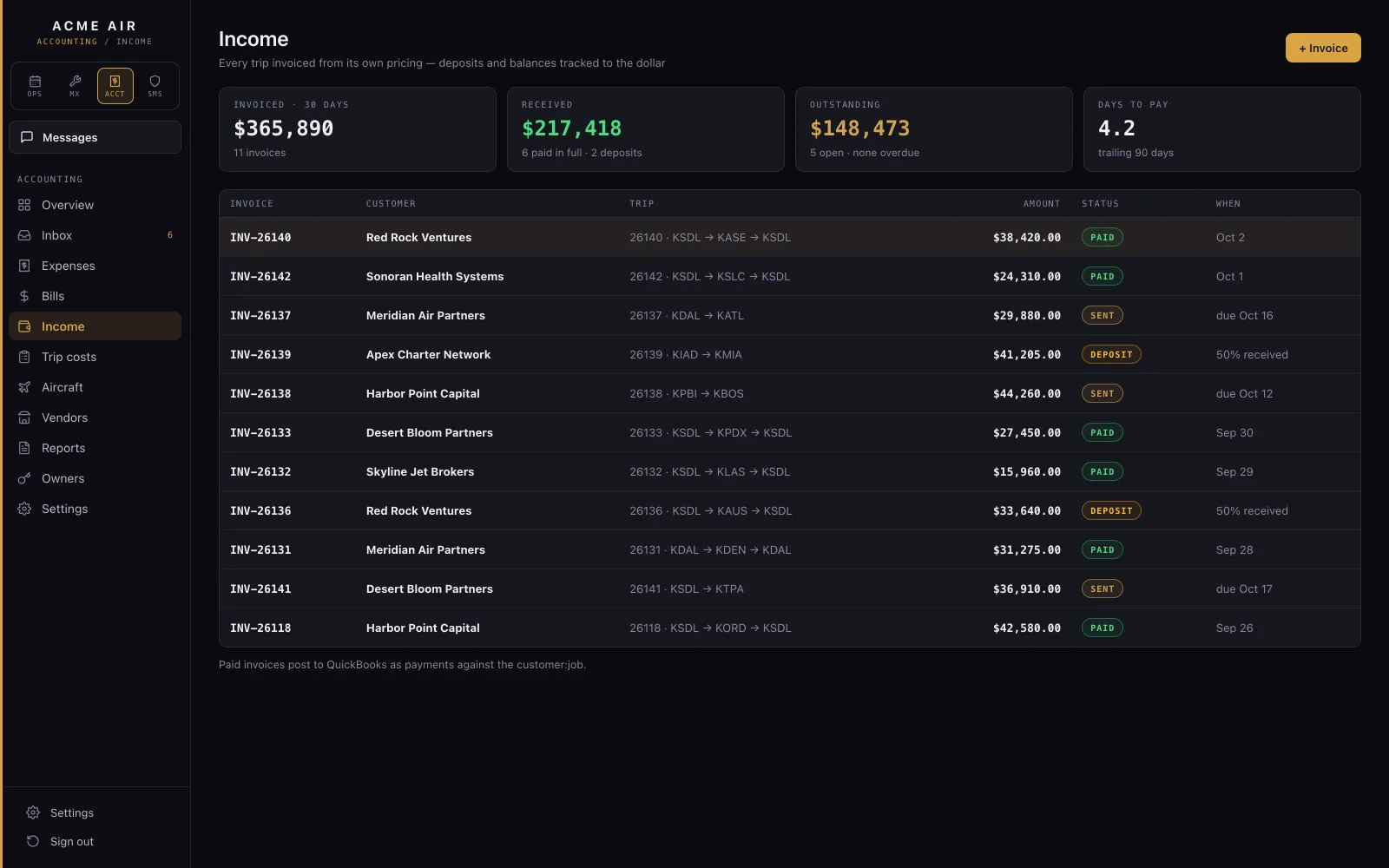Click the SENT status badge for INV-26137

coord(1102,315)
